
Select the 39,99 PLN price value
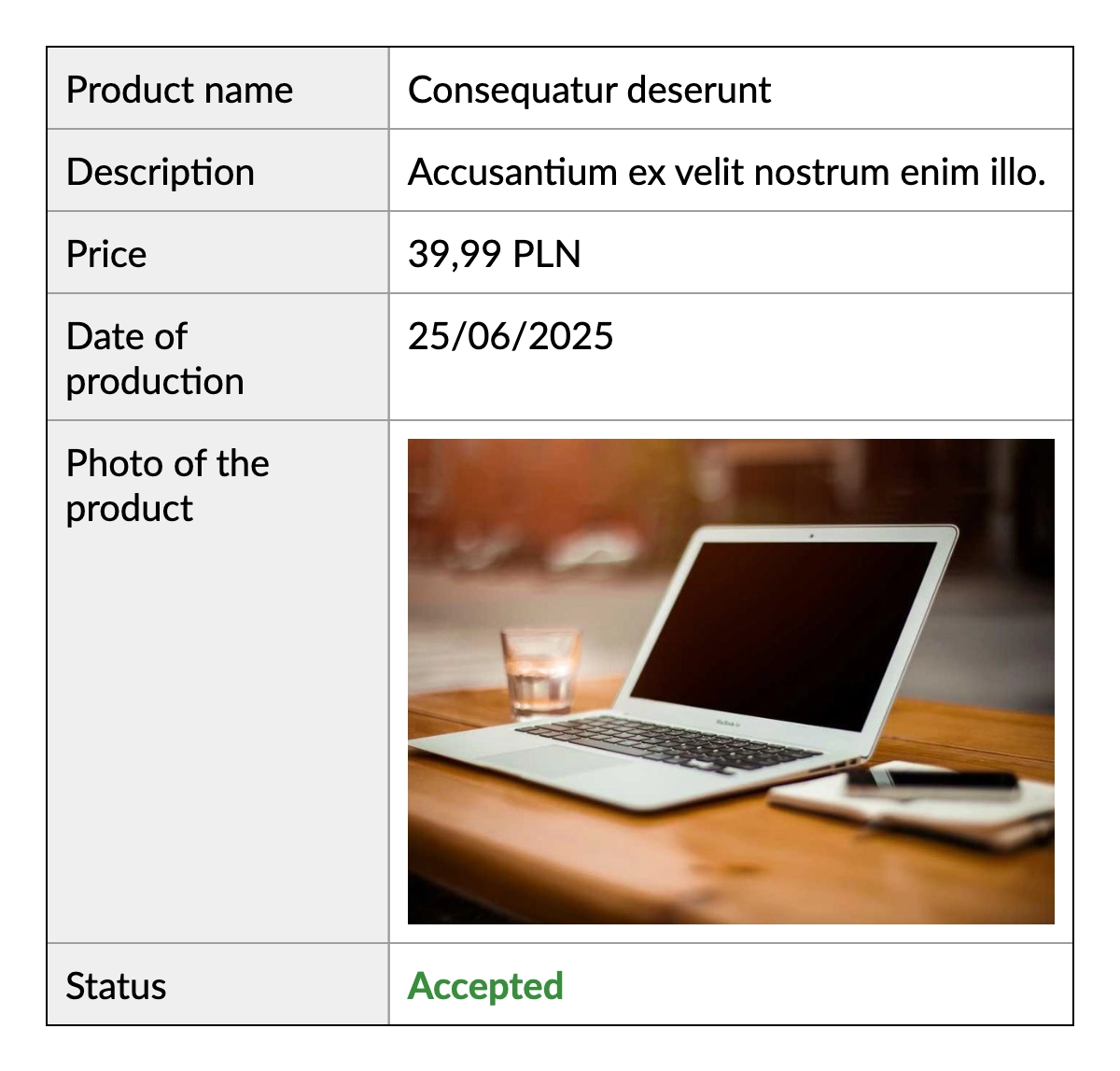[494, 255]
